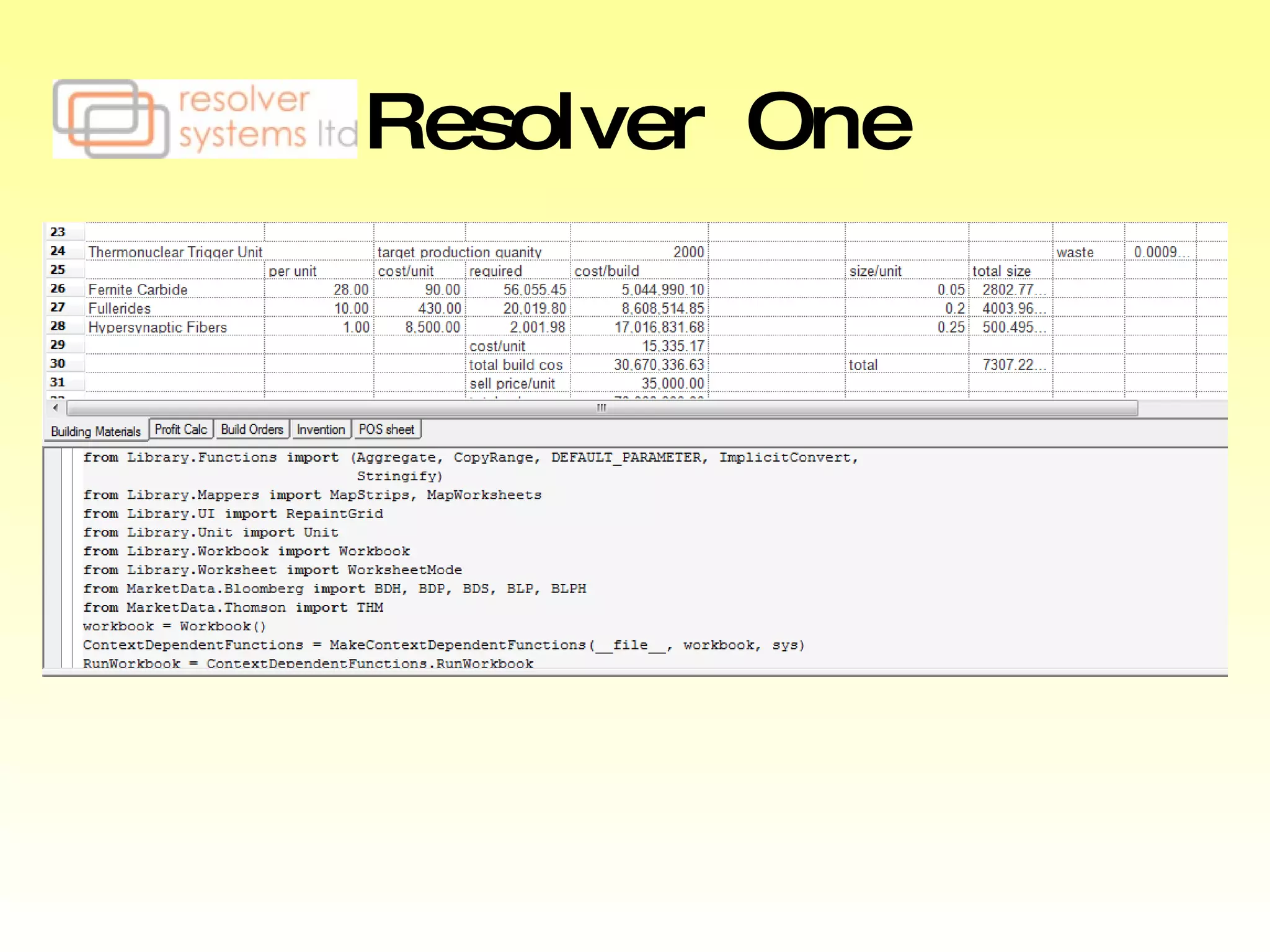Click the horizontal scrollbar thumb of the grid

[602, 408]
